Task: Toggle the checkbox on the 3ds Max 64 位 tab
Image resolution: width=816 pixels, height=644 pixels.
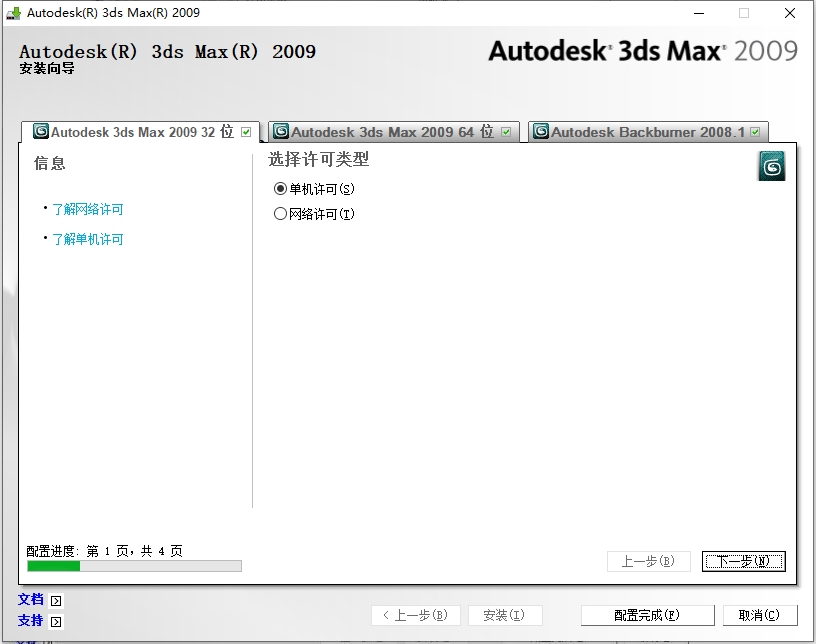Action: point(506,132)
